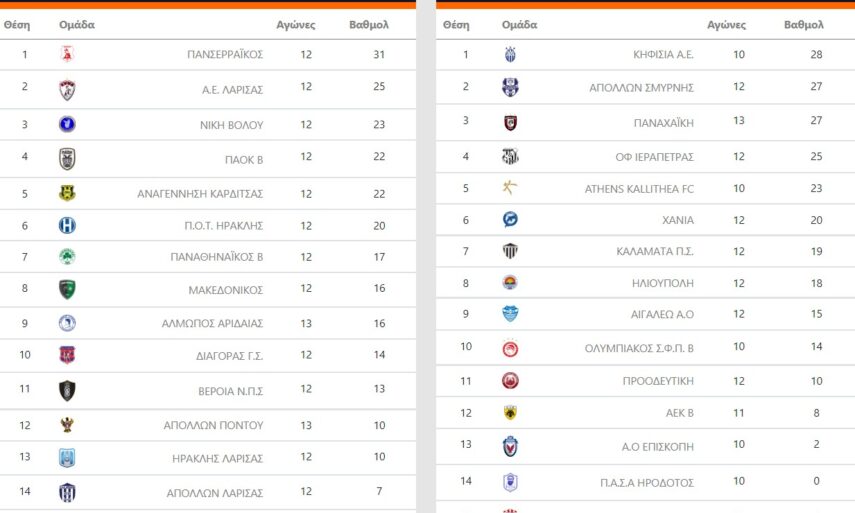The image size is (855, 513).
Task: Click the Ολυμπιακός Σ.Φ.Π. Β logo
Action: [510, 348]
